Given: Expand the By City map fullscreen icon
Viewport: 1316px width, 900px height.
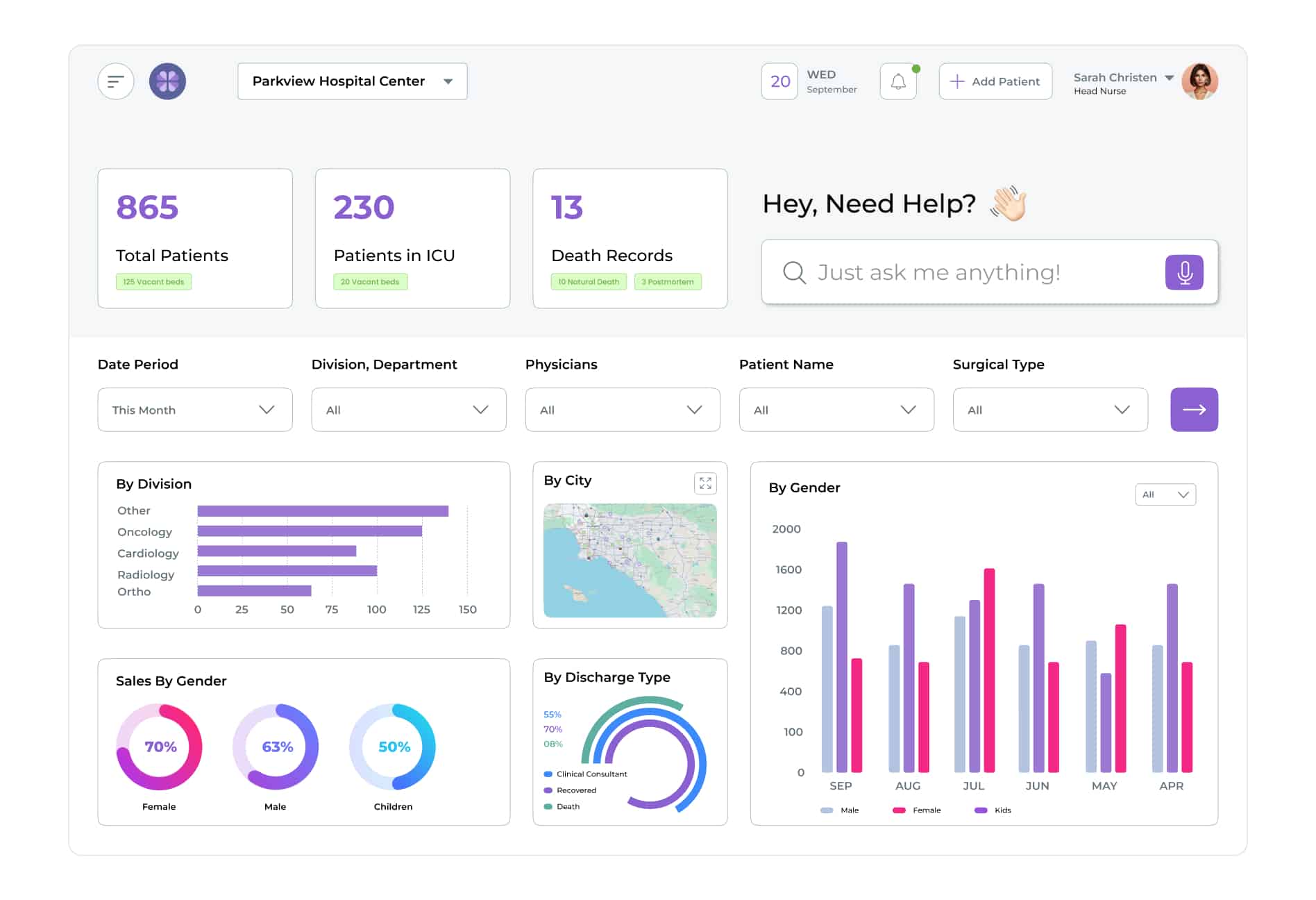Looking at the screenshot, I should (x=706, y=483).
